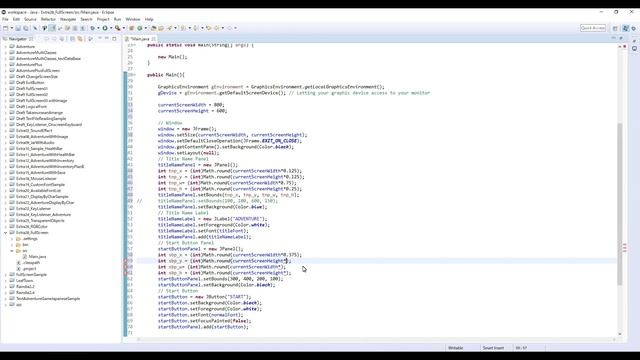Click the New Java Class icon
This screenshot has height=360, width=640.
coord(140,28)
